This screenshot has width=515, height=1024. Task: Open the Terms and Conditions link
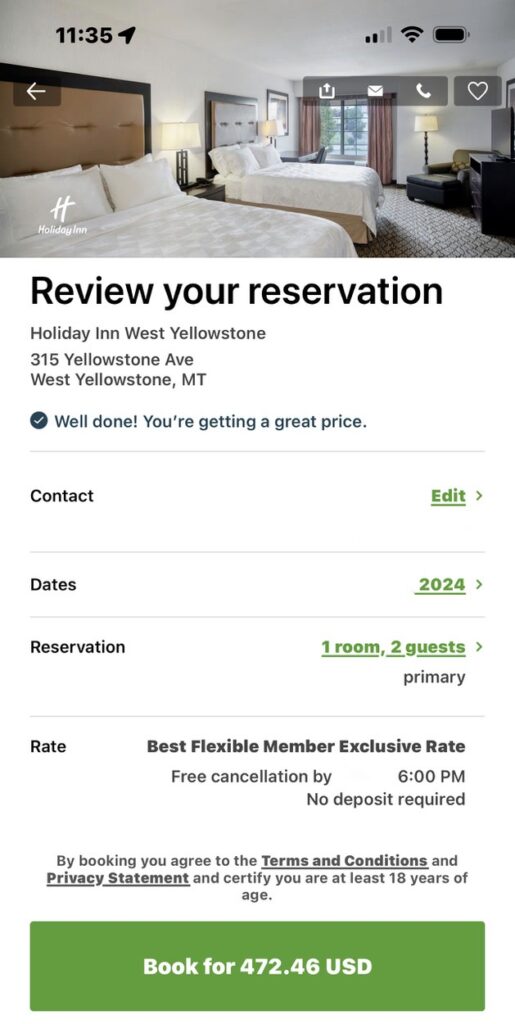click(345, 860)
